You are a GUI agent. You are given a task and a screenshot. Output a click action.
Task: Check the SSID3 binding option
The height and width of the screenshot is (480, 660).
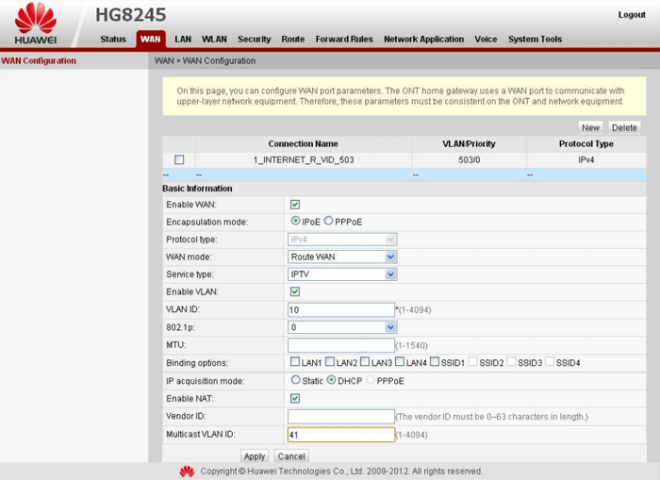(511, 362)
